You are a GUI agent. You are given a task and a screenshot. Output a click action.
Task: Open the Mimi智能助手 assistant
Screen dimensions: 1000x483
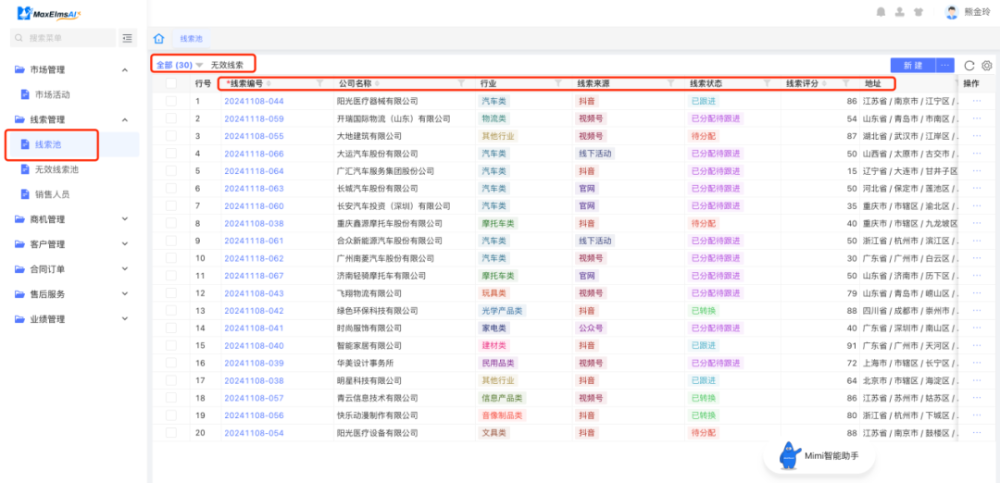point(819,456)
